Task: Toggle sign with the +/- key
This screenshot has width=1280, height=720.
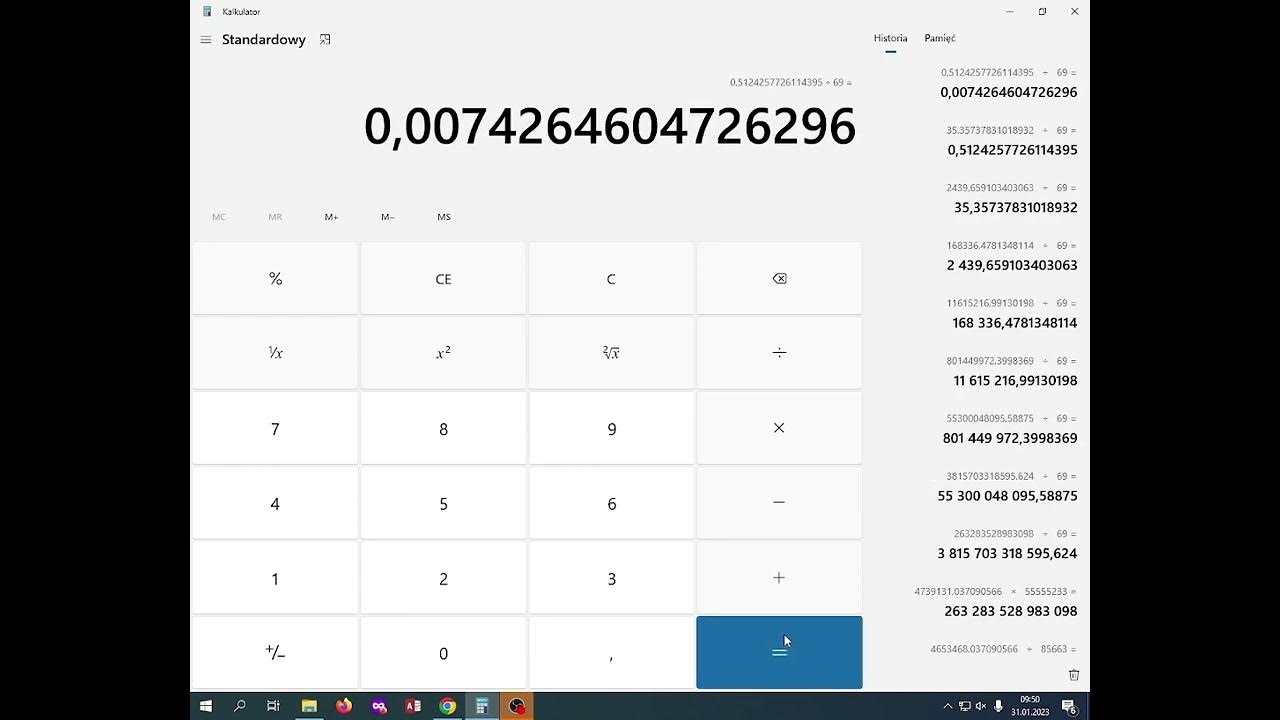Action: (275, 652)
